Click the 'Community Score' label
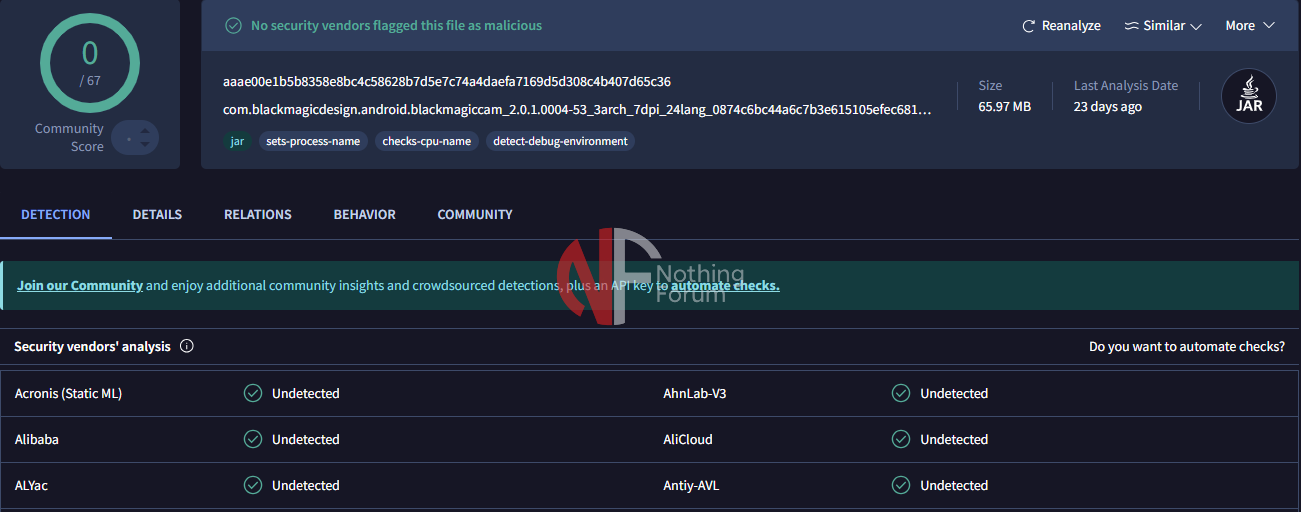 pos(69,137)
